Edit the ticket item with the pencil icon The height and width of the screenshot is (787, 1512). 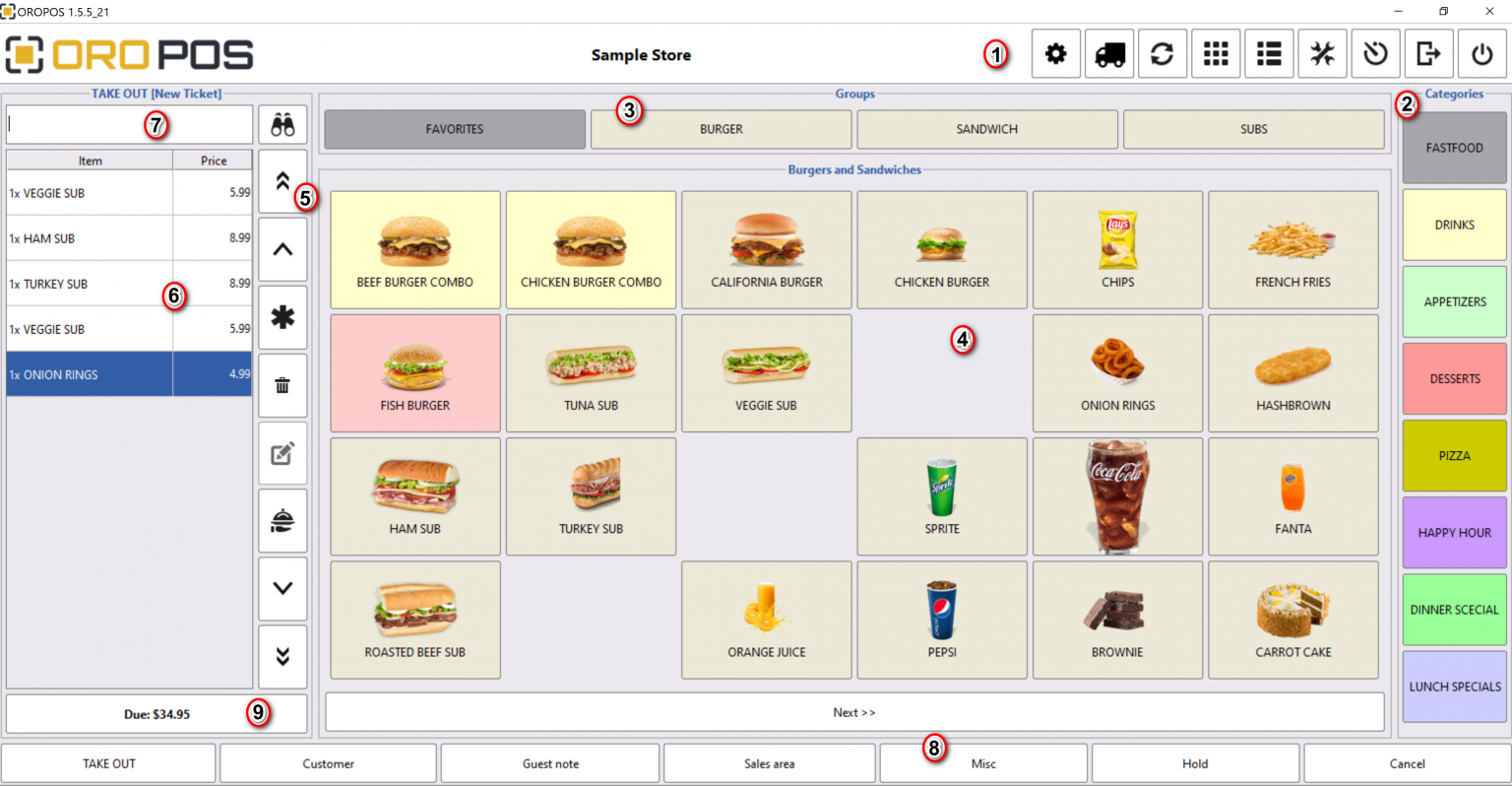pos(283,453)
